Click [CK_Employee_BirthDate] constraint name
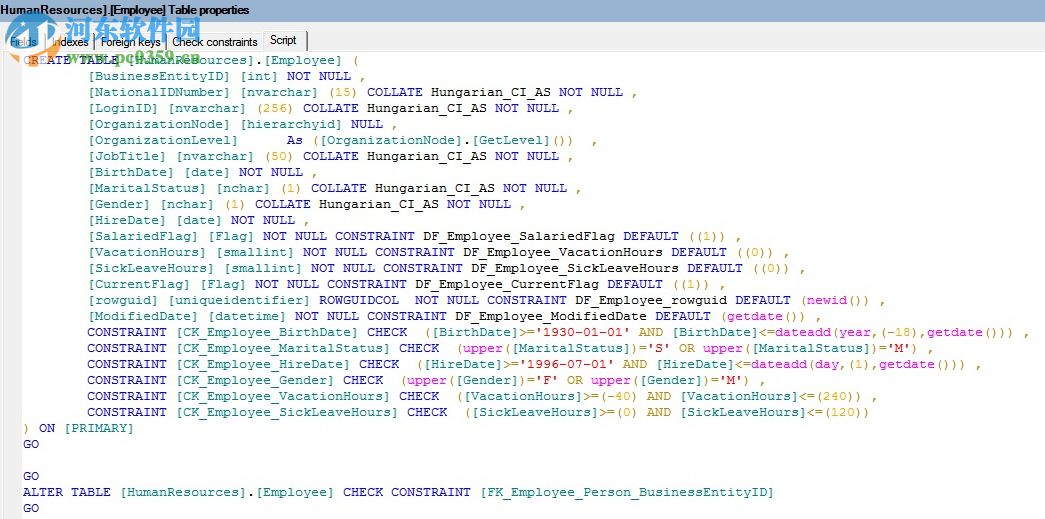The height and width of the screenshot is (519, 1045). (267, 332)
